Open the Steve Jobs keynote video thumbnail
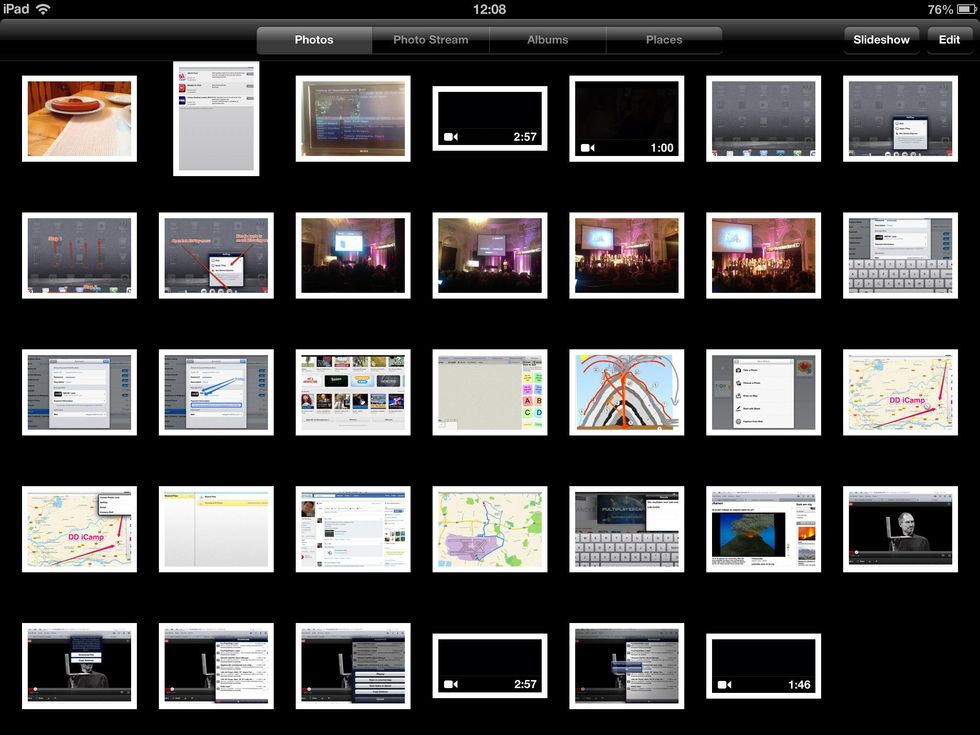 900,529
